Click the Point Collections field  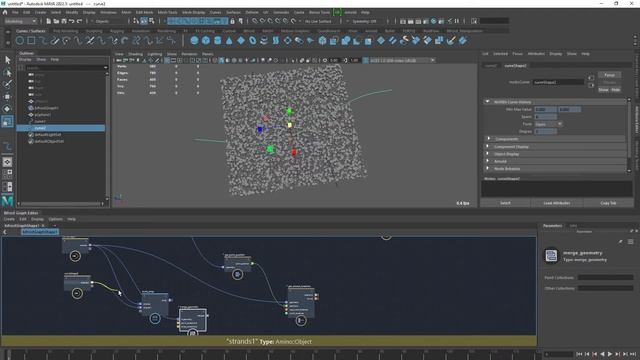[606, 278]
